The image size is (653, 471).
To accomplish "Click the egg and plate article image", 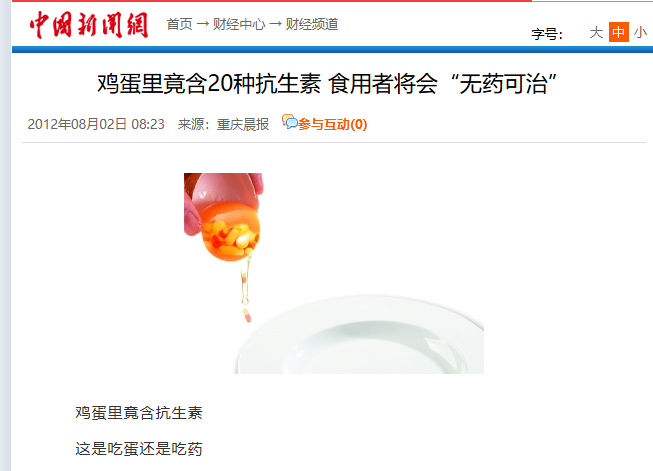I will [x=334, y=273].
